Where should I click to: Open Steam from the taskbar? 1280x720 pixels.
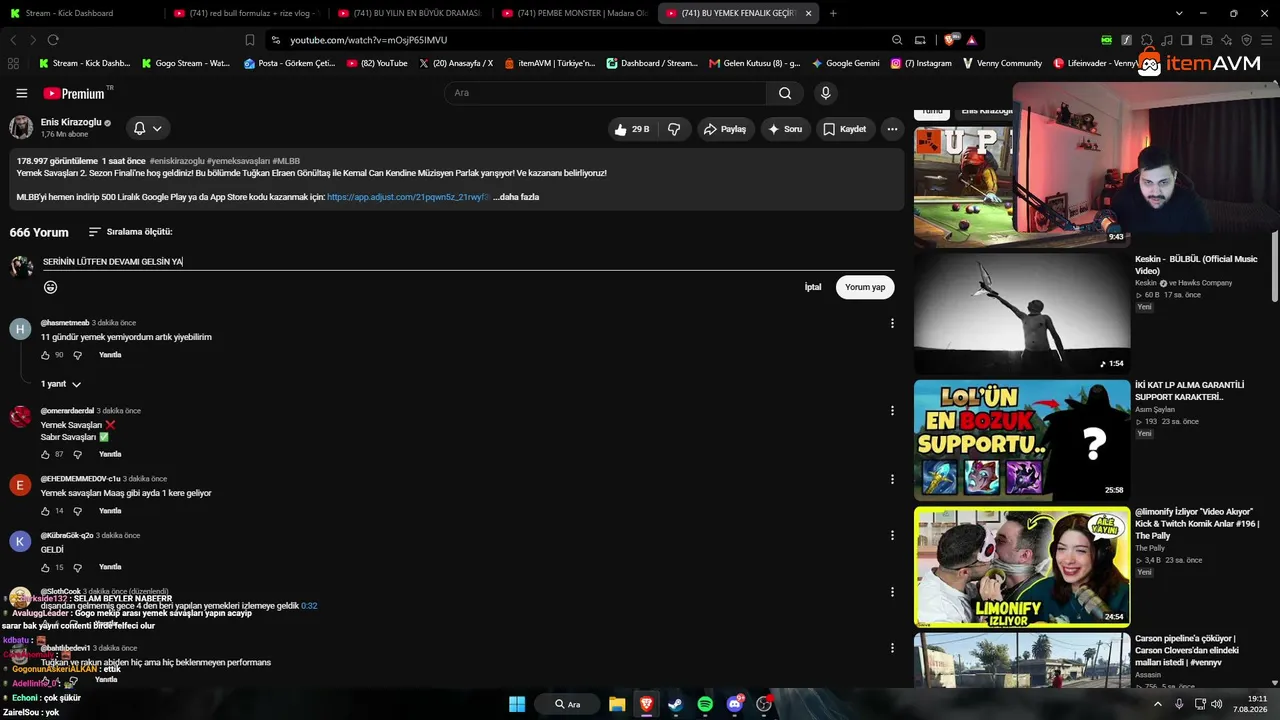675,704
